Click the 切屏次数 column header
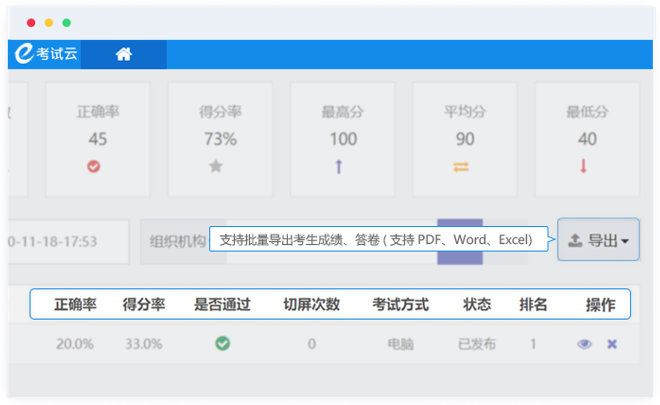 coord(311,304)
